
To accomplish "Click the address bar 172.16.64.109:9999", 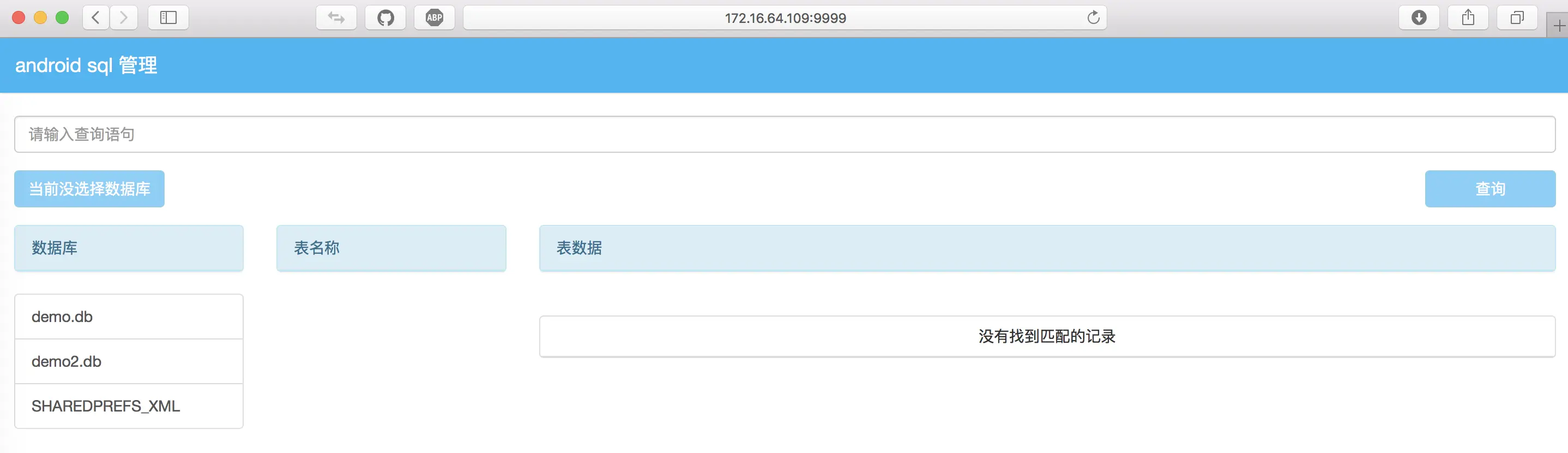I will click(x=785, y=17).
